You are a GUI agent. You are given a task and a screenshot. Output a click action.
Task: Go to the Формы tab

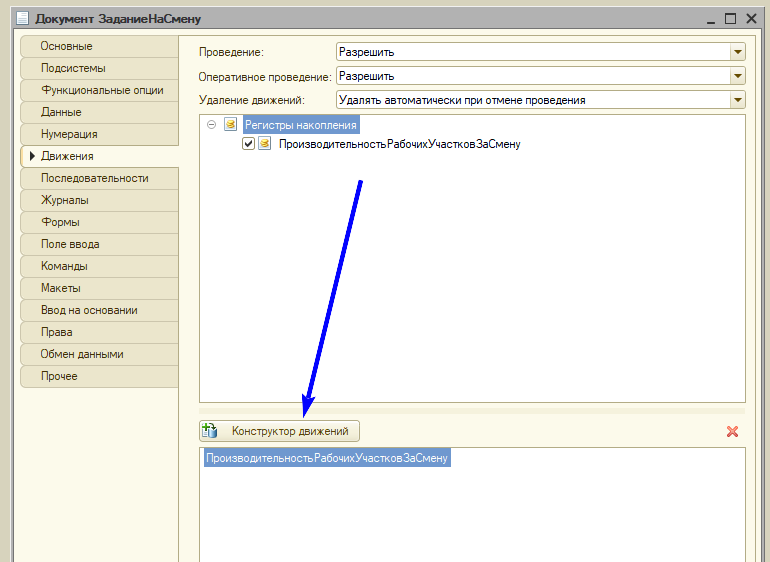tap(60, 222)
